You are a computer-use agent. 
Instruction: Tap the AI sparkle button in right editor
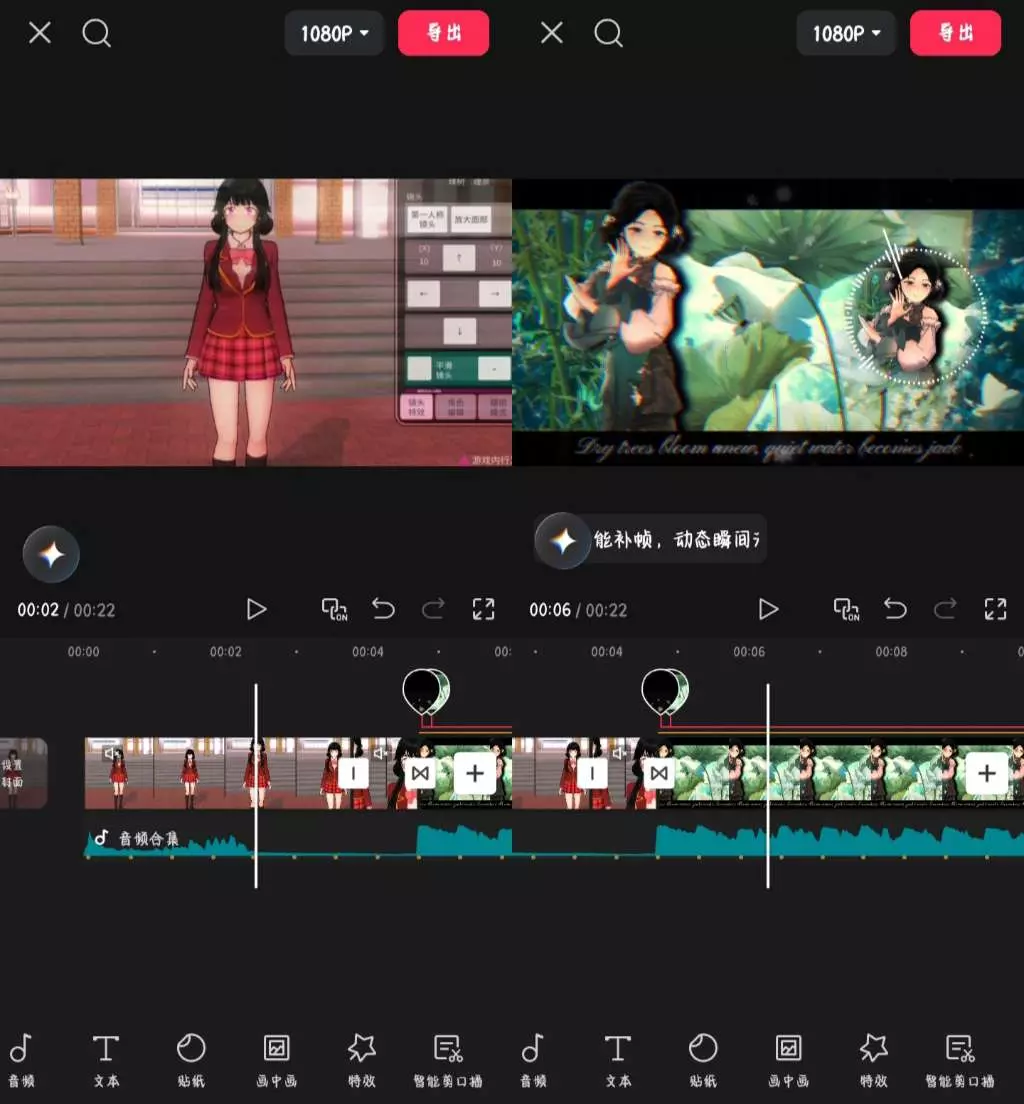(563, 541)
